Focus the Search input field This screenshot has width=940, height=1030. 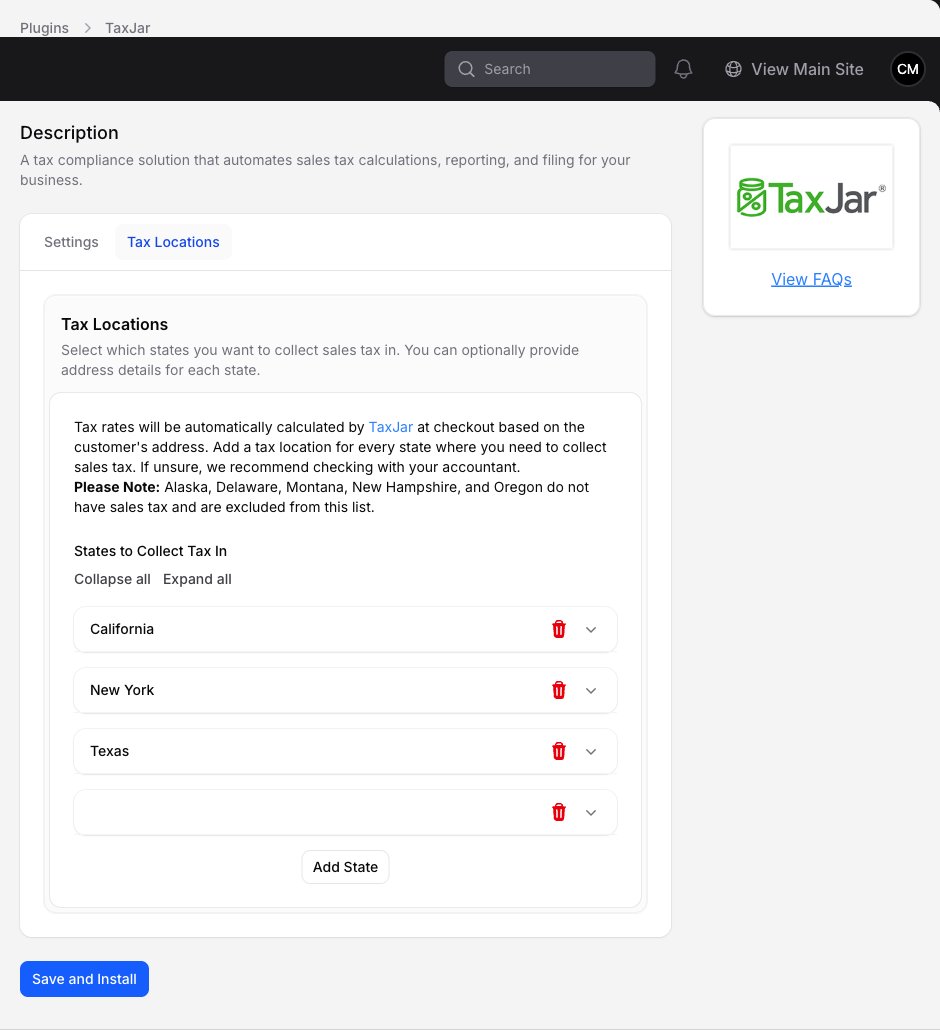tap(550, 69)
